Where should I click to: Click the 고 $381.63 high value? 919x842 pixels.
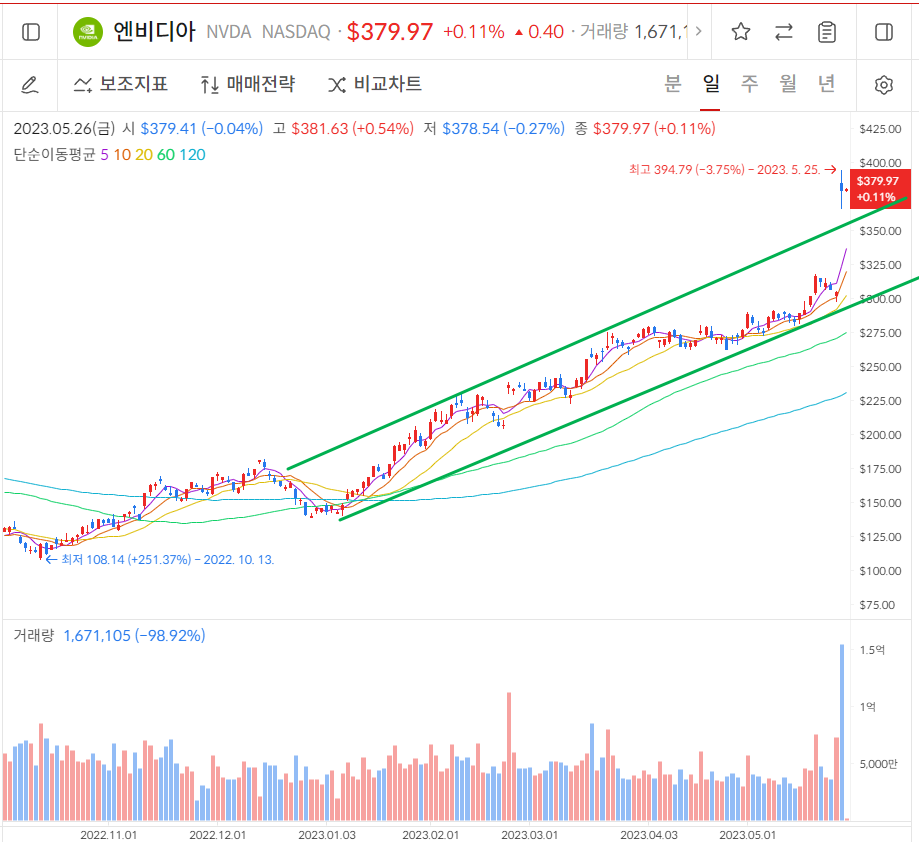pos(343,129)
